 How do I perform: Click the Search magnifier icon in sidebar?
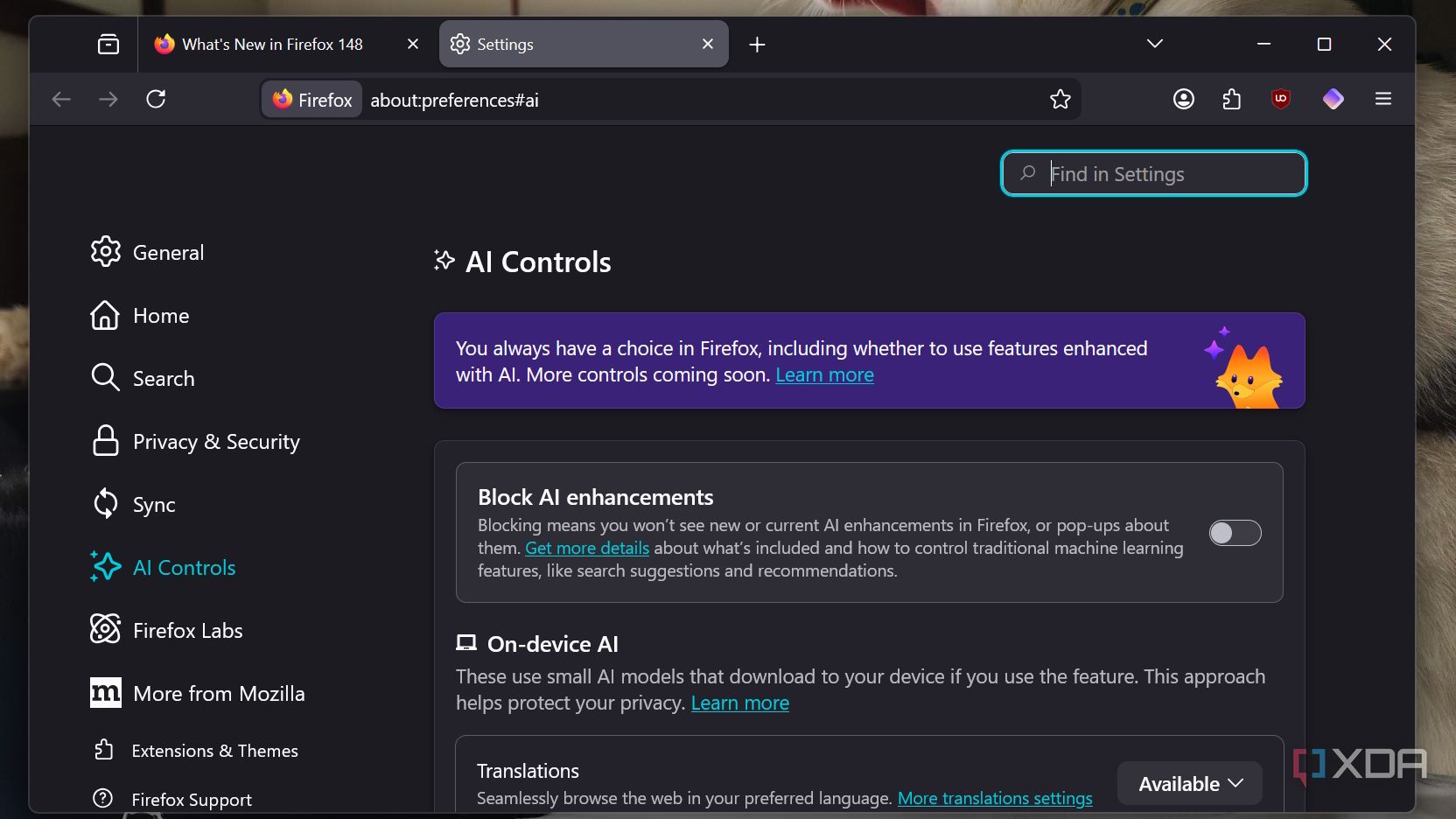105,378
